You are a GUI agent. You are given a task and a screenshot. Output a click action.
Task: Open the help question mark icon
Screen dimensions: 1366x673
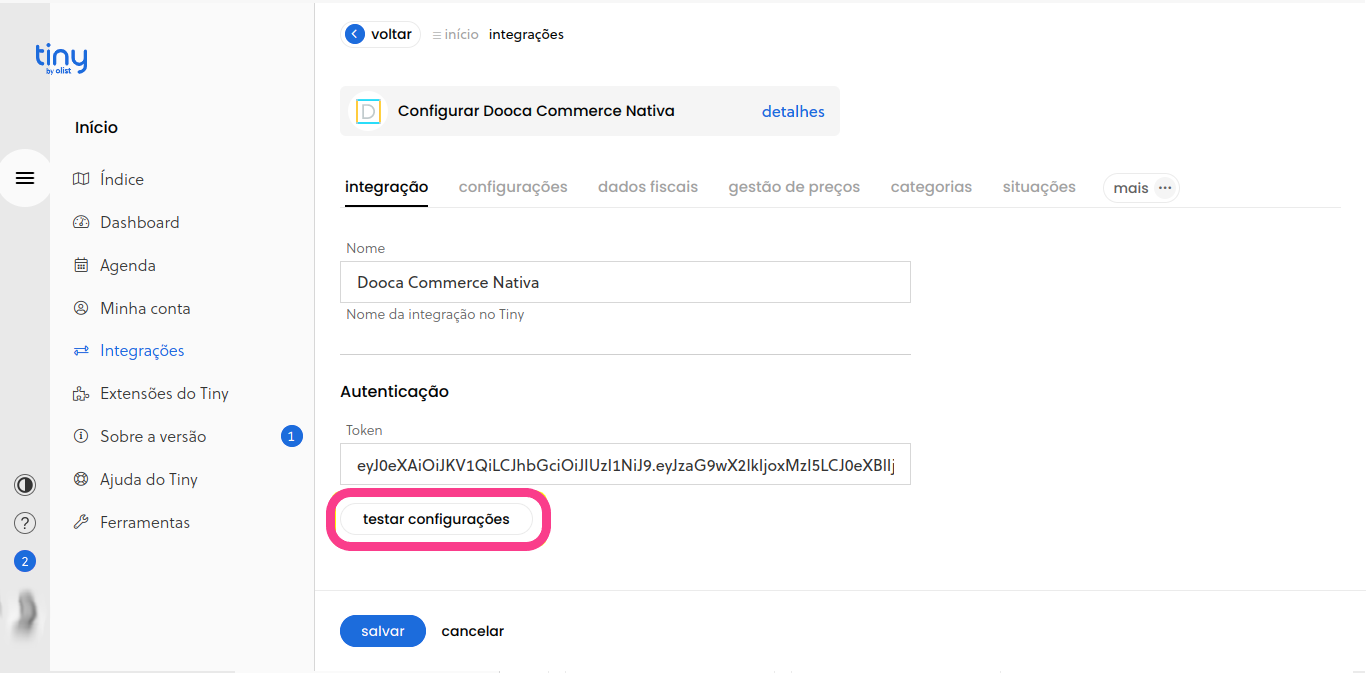point(25,523)
